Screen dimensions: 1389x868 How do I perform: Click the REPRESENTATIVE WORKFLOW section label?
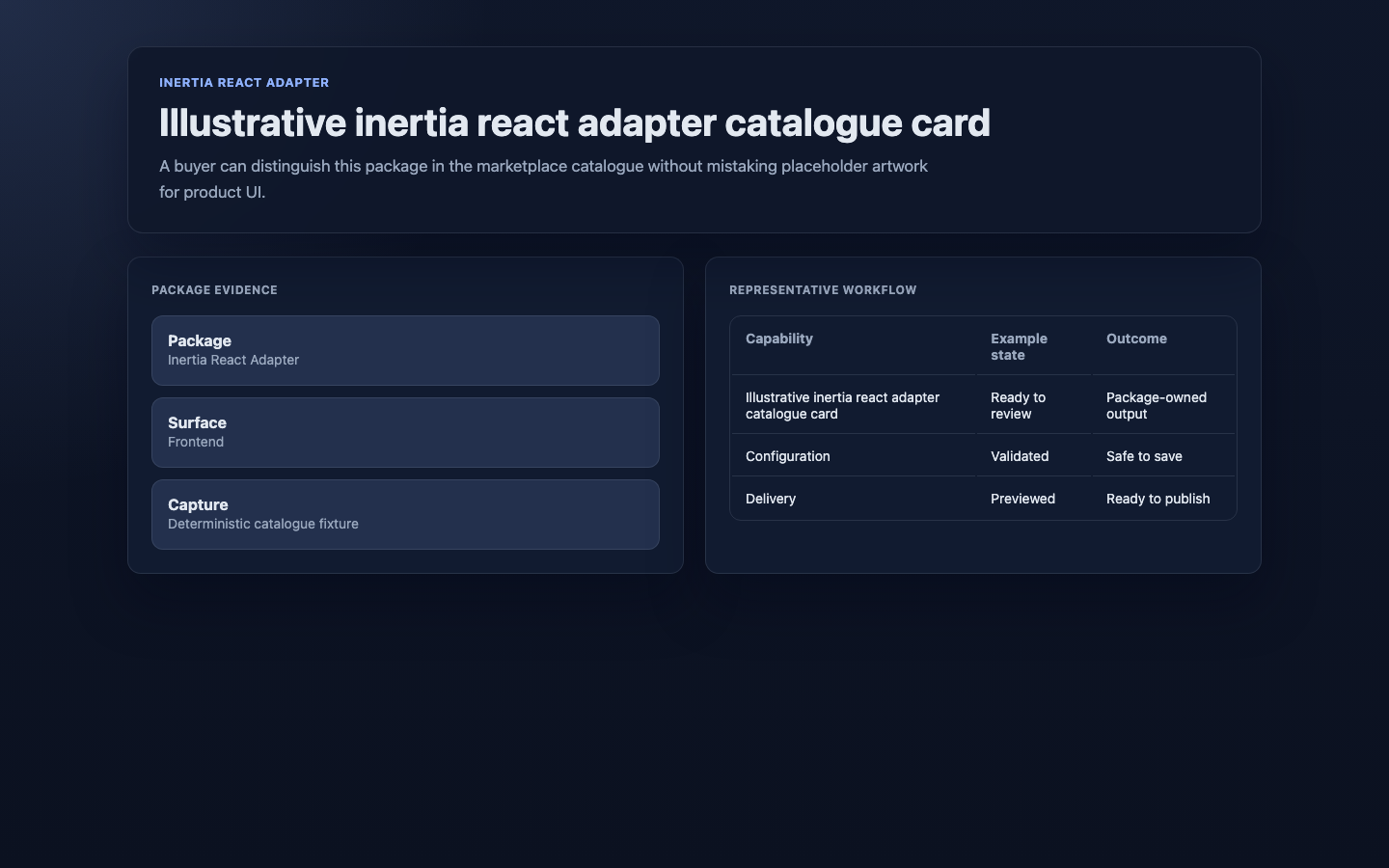click(x=823, y=290)
